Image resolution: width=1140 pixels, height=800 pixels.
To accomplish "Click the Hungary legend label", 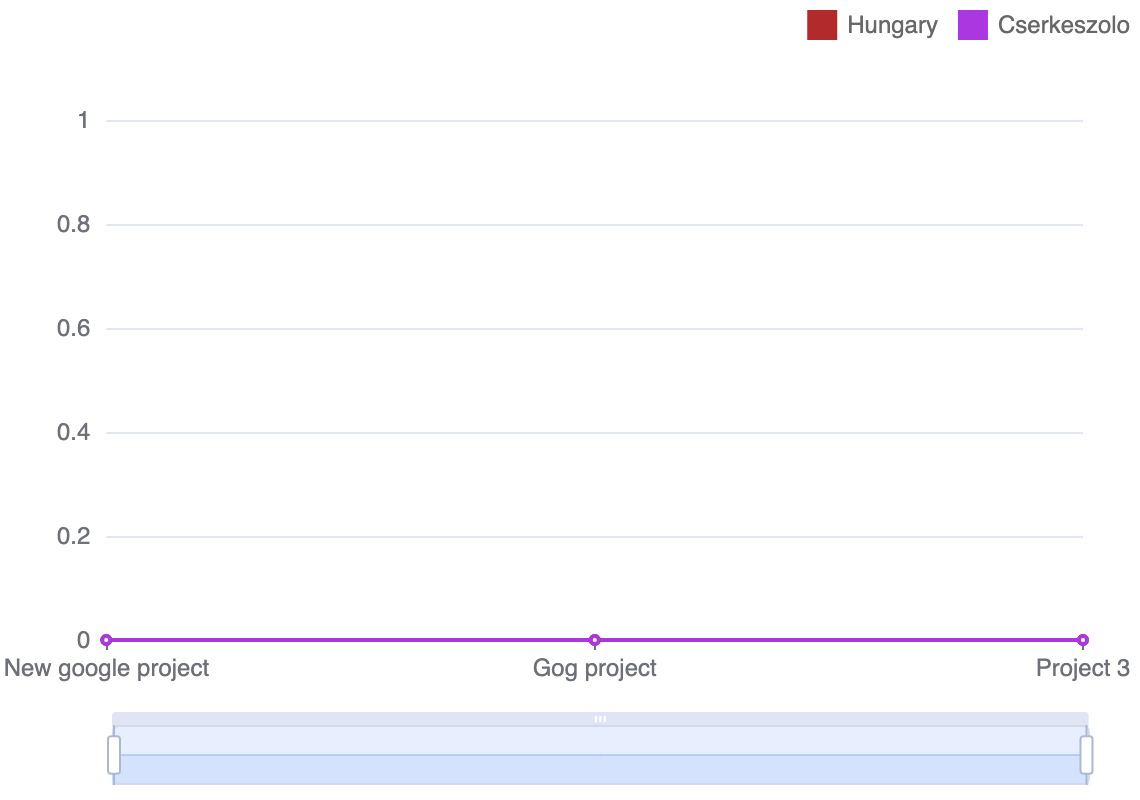I will point(892,25).
